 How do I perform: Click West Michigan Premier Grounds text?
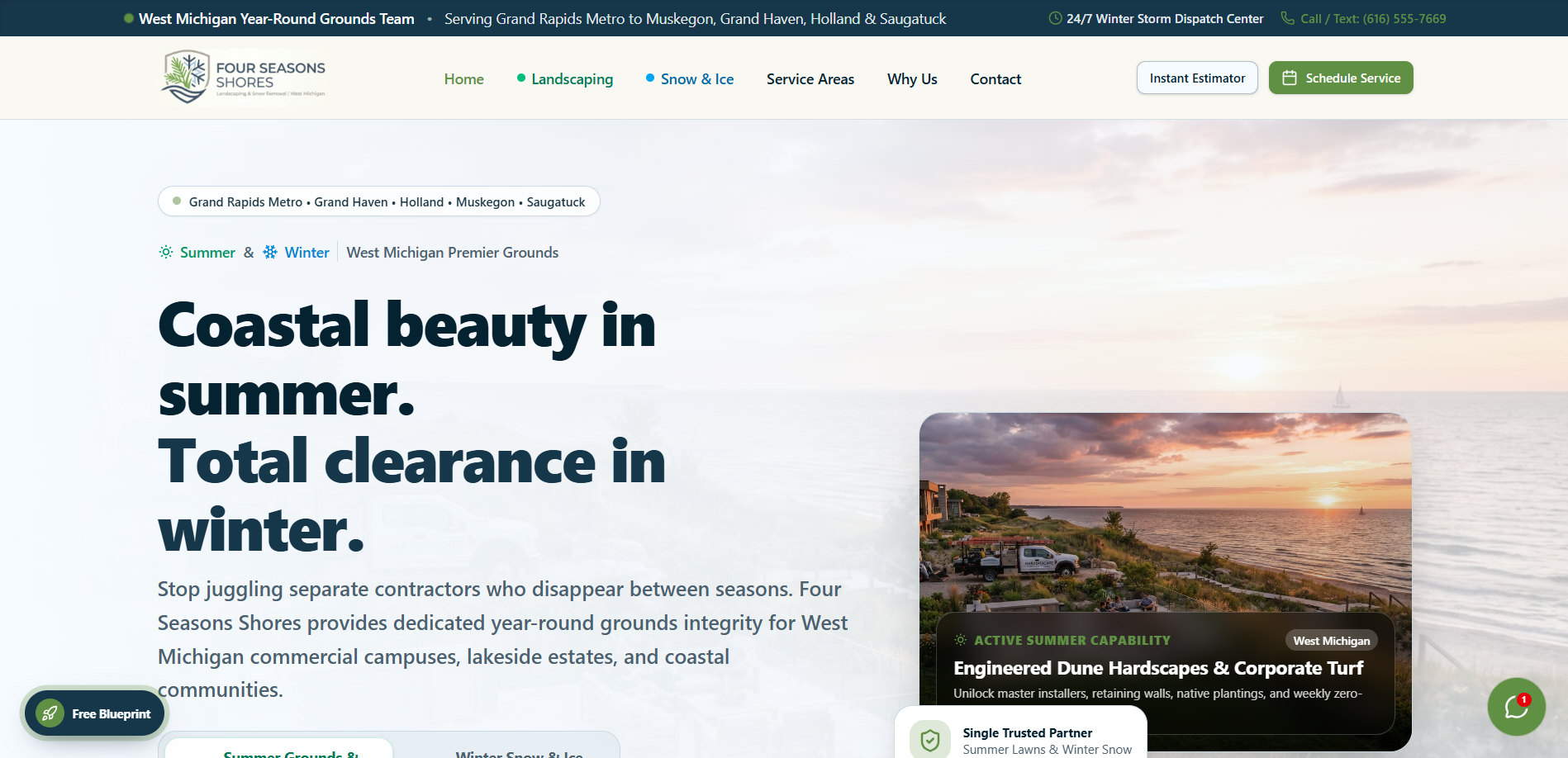[x=453, y=252]
